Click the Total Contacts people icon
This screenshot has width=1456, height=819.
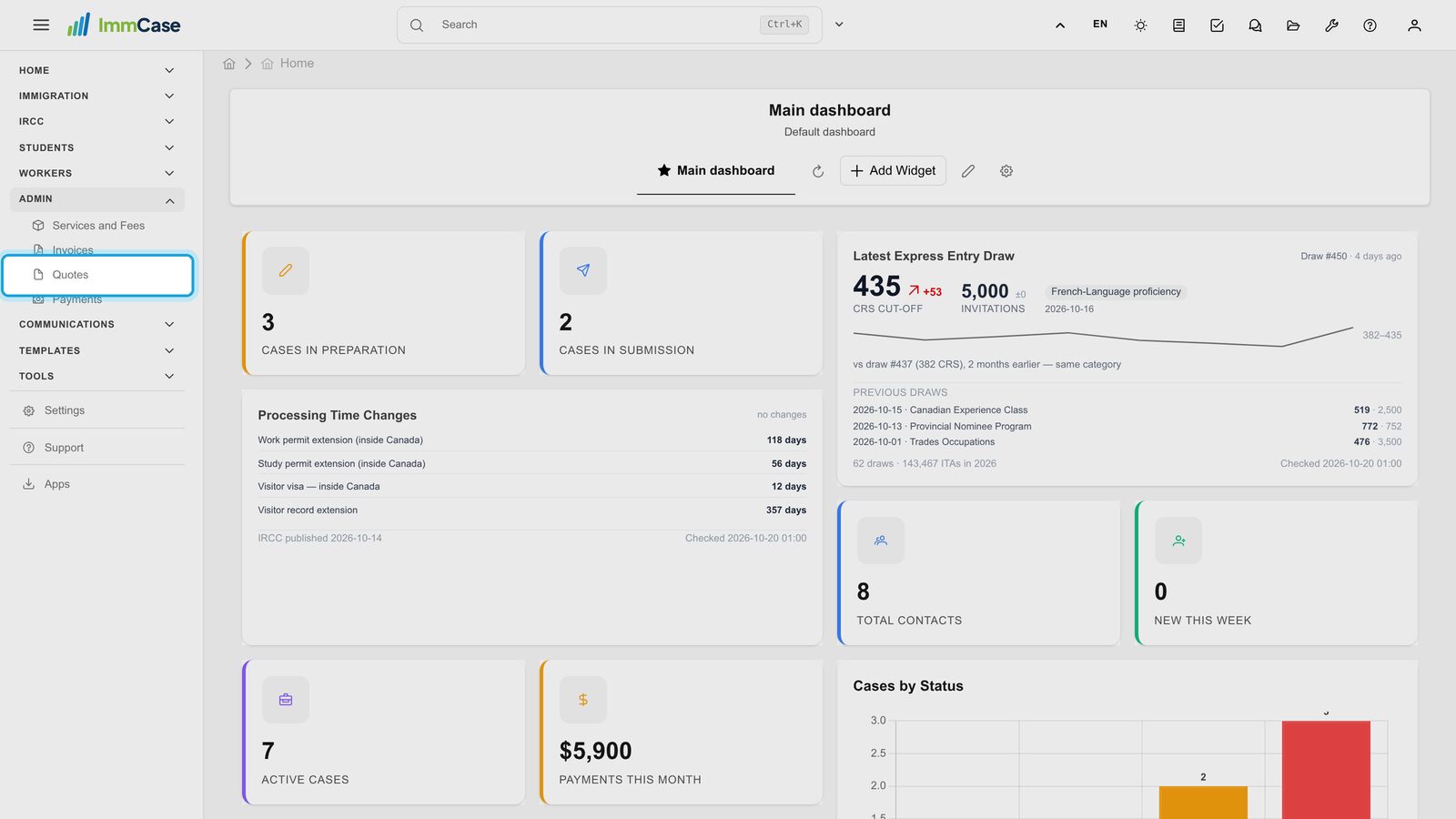881,541
